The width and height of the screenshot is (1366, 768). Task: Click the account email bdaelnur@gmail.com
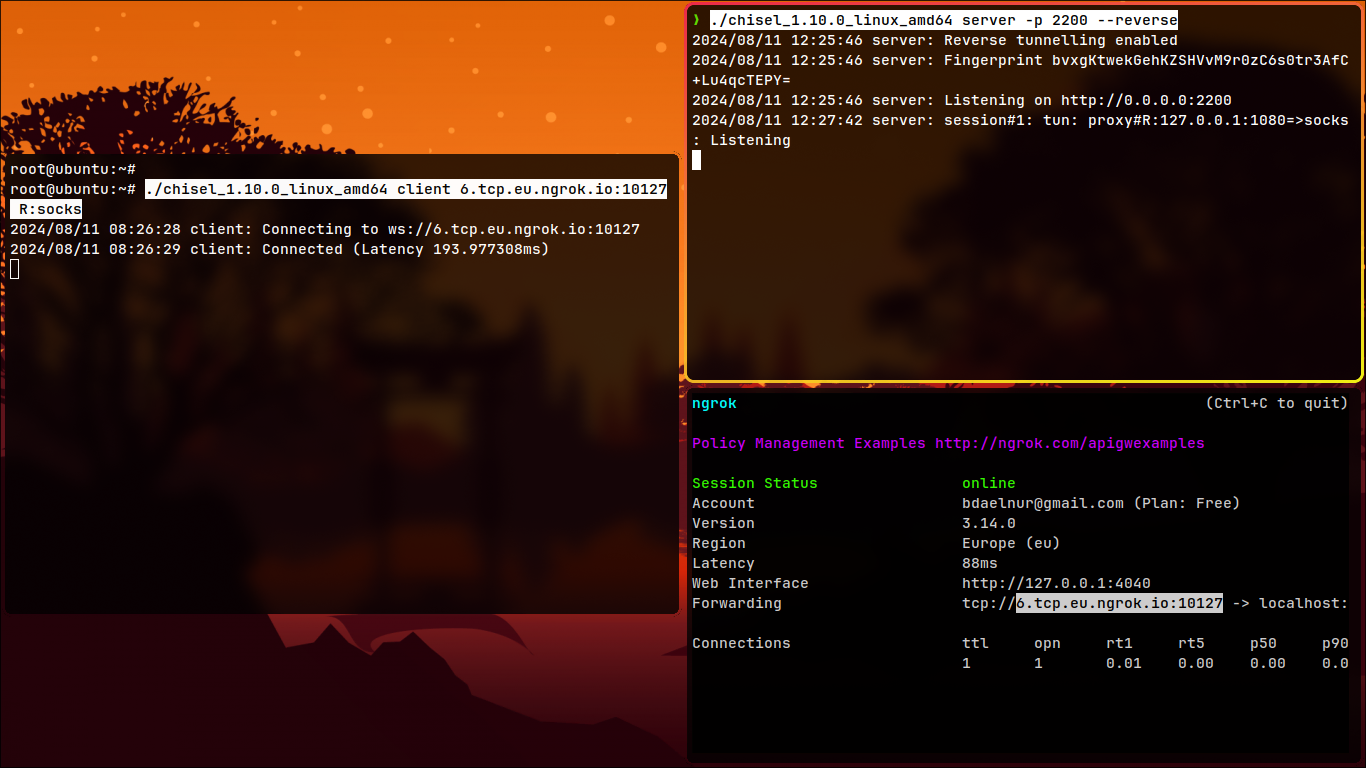coord(1042,503)
